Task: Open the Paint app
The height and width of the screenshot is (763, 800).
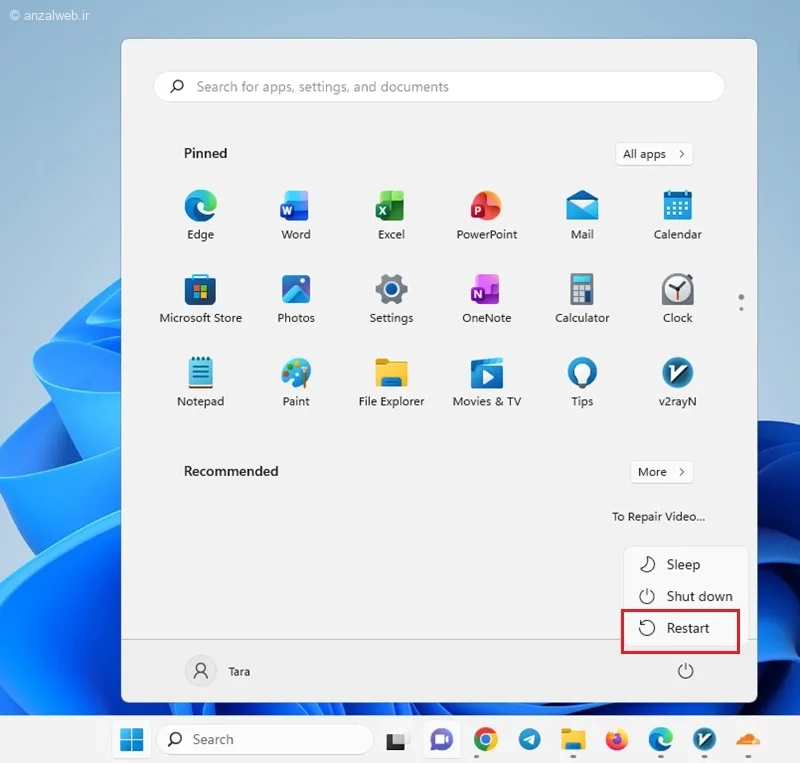Action: [296, 382]
